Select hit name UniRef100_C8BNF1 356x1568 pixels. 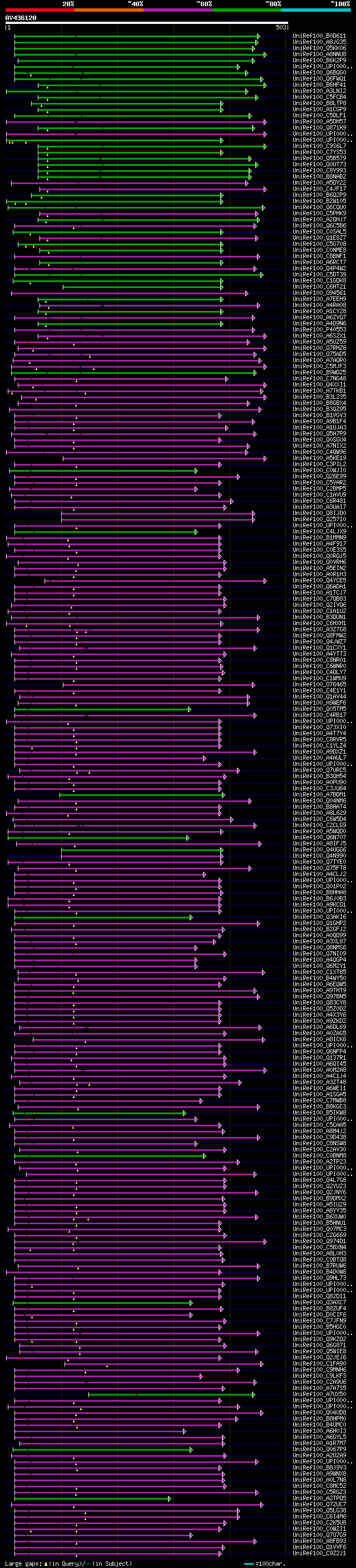[319, 256]
